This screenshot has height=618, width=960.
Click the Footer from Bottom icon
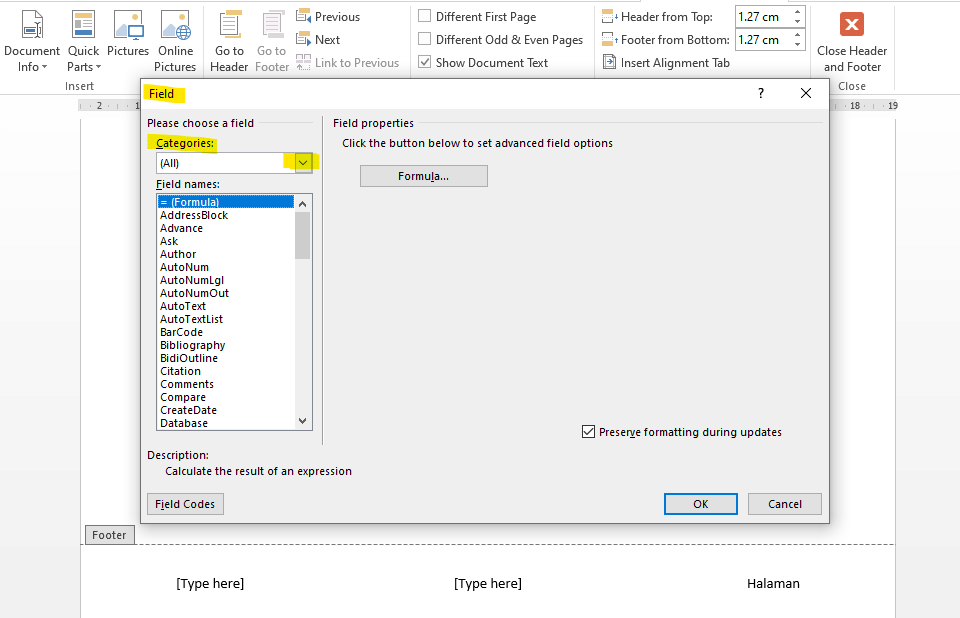click(609, 40)
